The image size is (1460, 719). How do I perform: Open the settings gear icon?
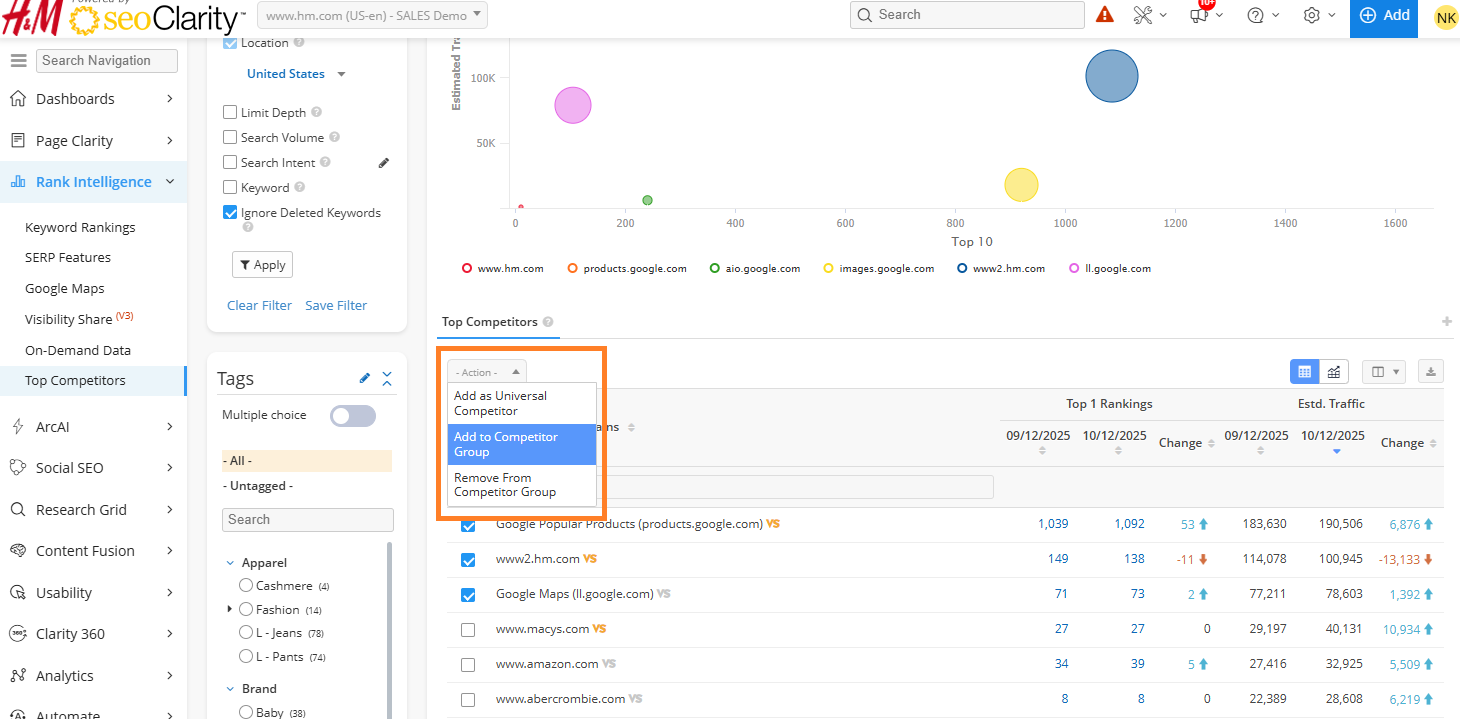tap(1312, 15)
